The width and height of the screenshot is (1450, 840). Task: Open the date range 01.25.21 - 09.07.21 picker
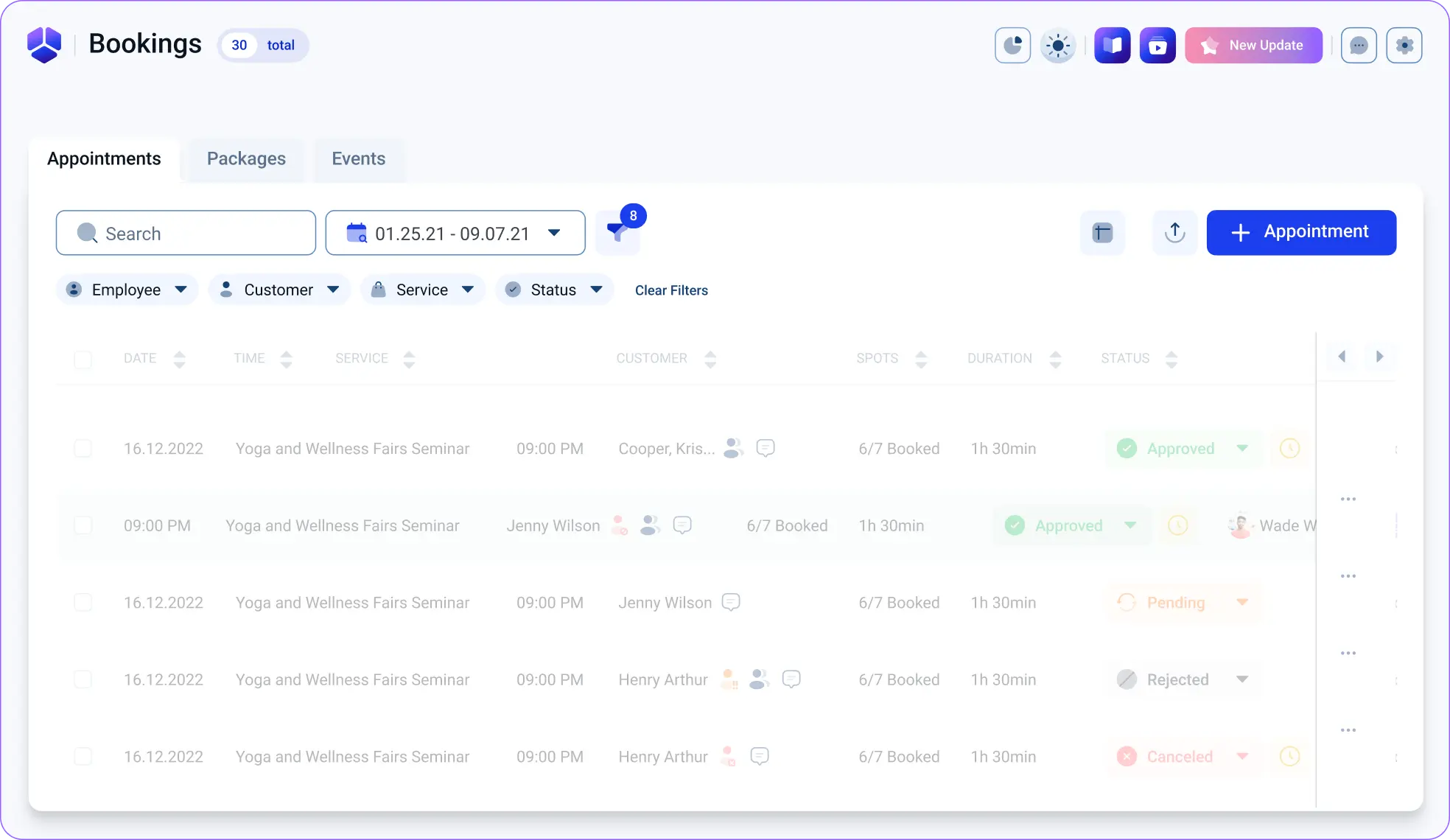click(455, 233)
